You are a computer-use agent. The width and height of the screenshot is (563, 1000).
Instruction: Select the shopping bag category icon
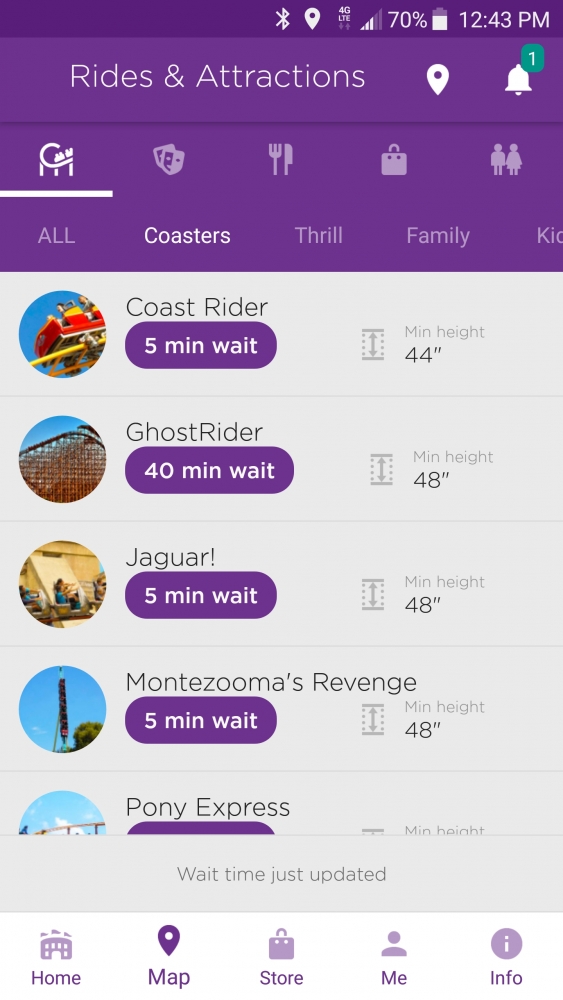point(393,159)
